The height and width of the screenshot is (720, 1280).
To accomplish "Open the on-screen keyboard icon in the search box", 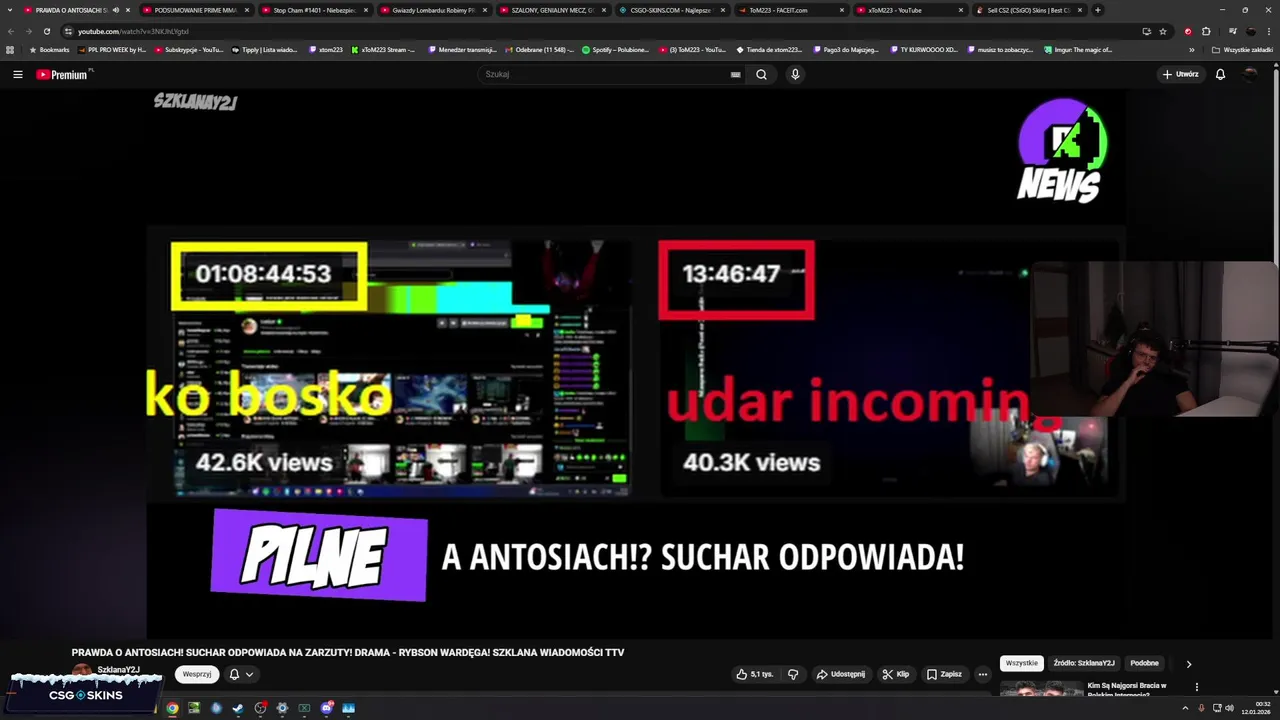I will [x=735, y=74].
